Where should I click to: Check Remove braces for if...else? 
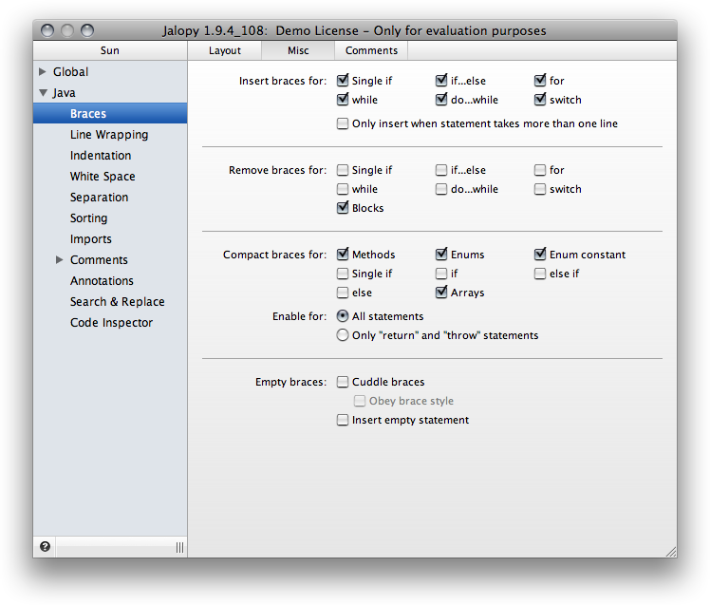(x=441, y=170)
